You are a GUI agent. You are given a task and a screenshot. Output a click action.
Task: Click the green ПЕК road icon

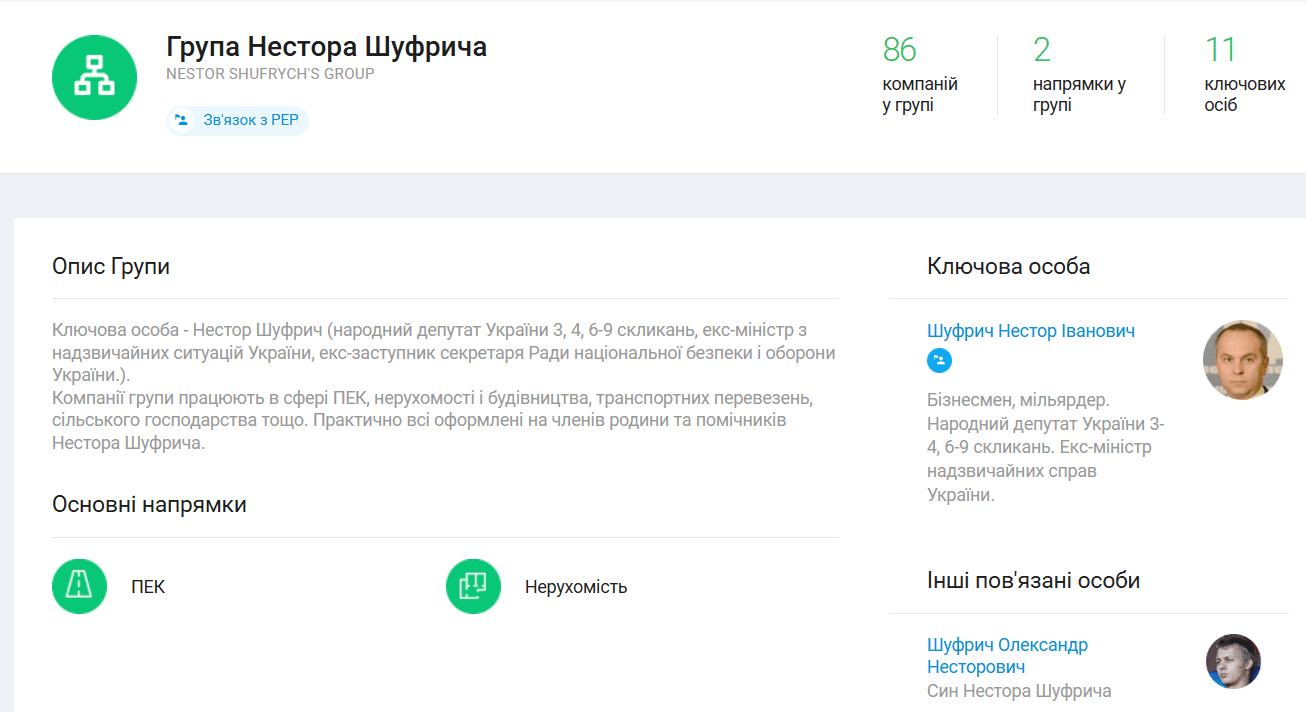tap(79, 586)
